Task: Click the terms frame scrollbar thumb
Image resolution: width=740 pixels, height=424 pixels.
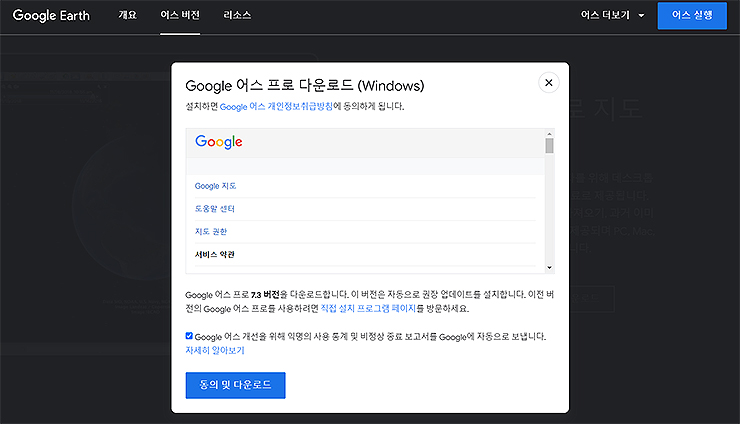Action: [x=549, y=145]
